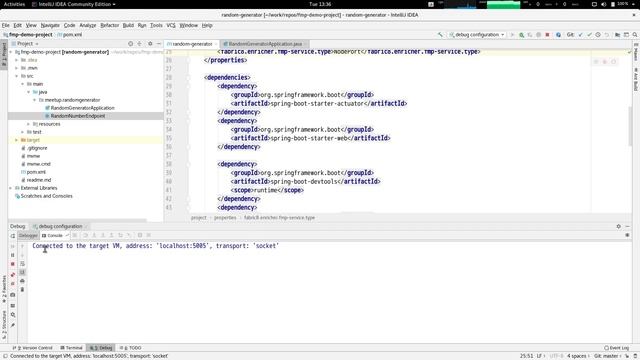
Task: Hide Project panel with minus icon
Action: (159, 44)
